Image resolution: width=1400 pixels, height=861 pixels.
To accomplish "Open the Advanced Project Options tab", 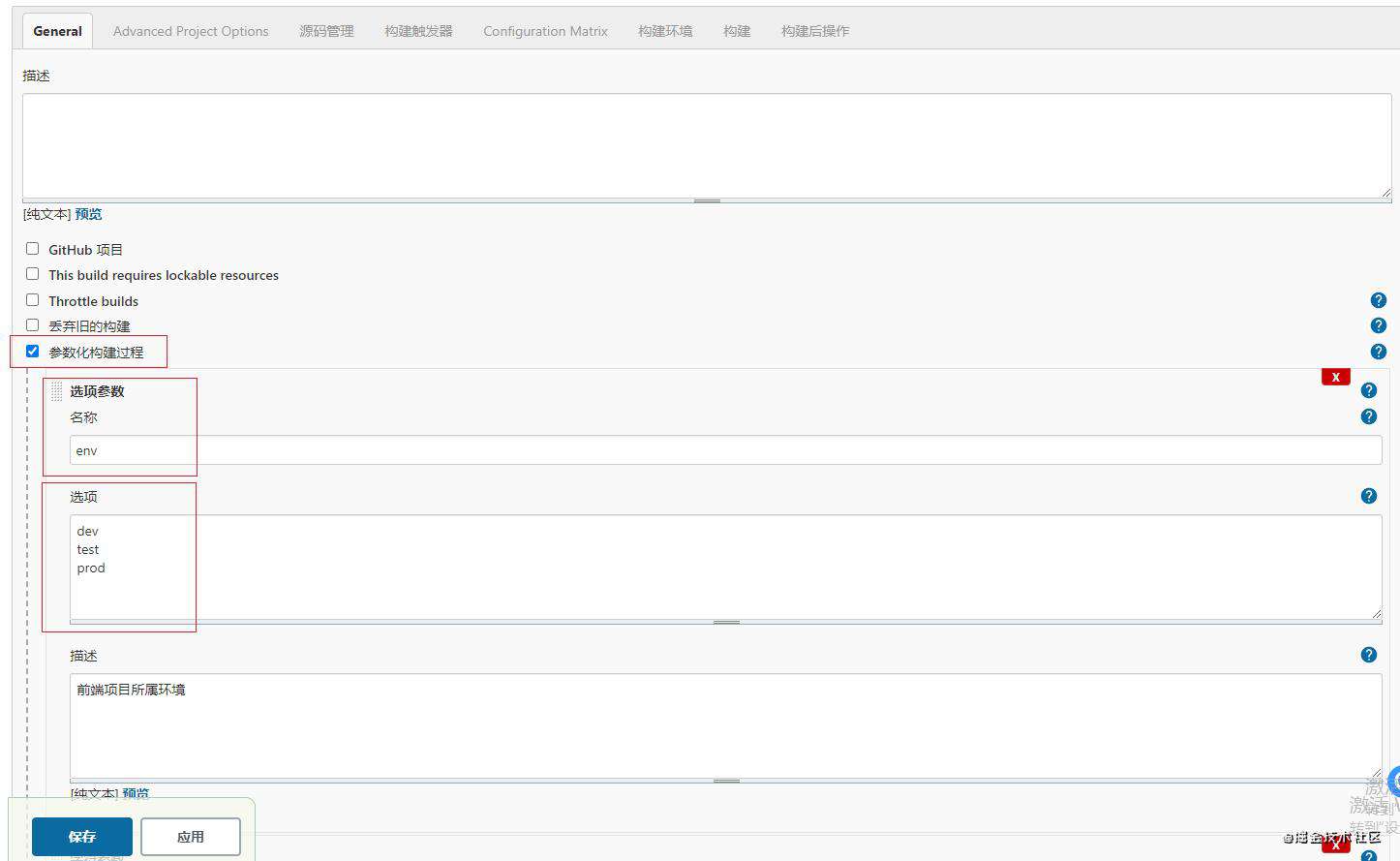I will [191, 31].
